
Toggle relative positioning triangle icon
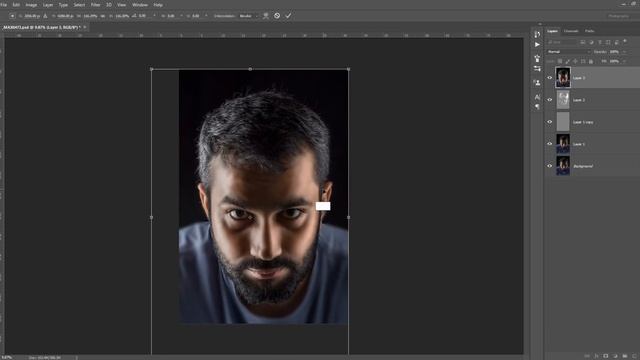pos(45,16)
